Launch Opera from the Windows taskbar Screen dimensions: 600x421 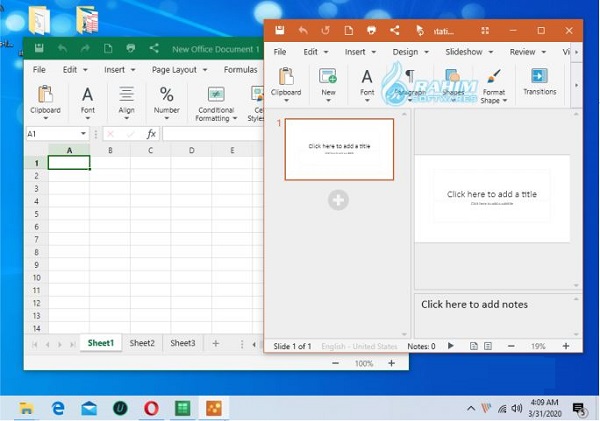(151, 408)
